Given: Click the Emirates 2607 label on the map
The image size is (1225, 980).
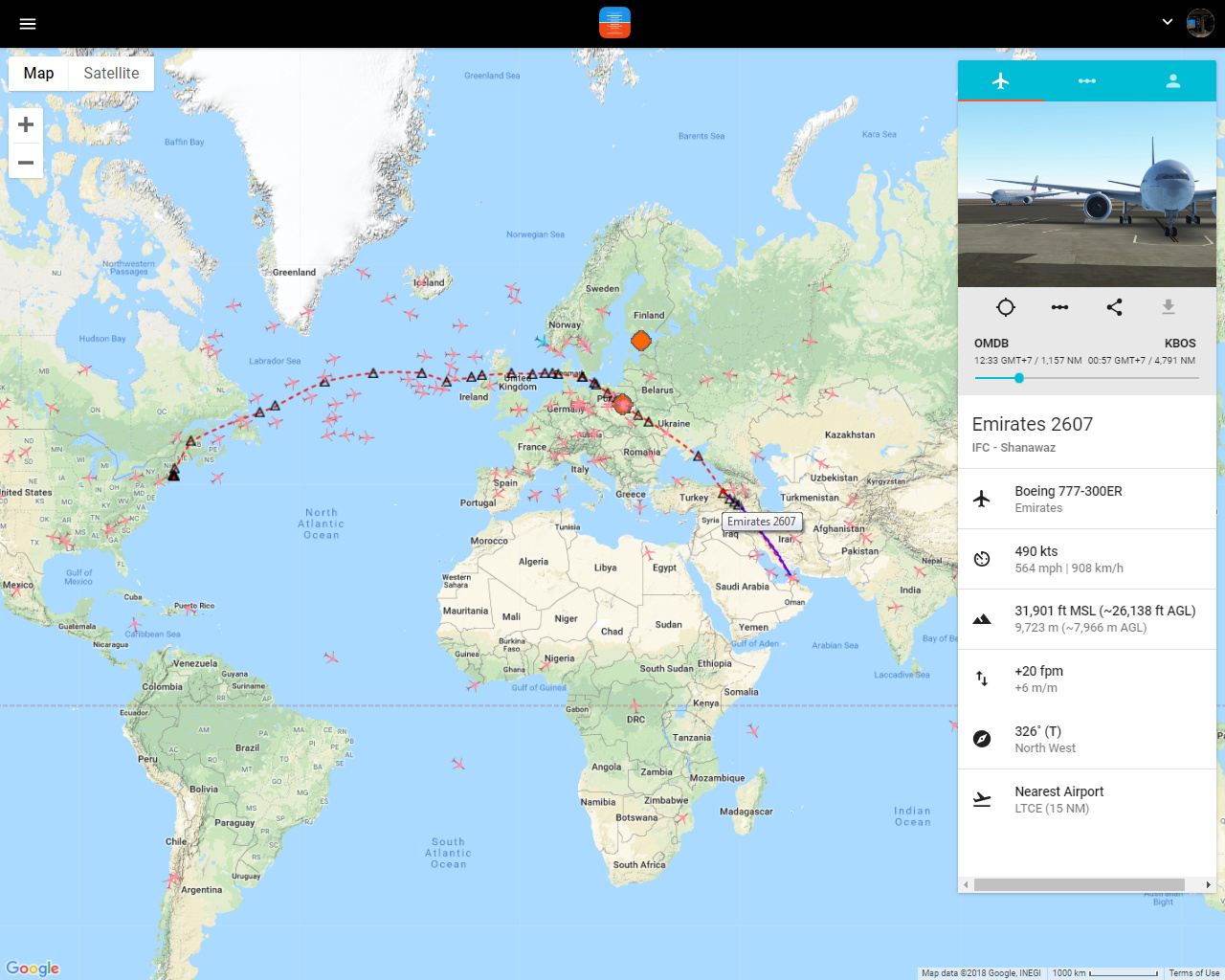Looking at the screenshot, I should [x=762, y=522].
